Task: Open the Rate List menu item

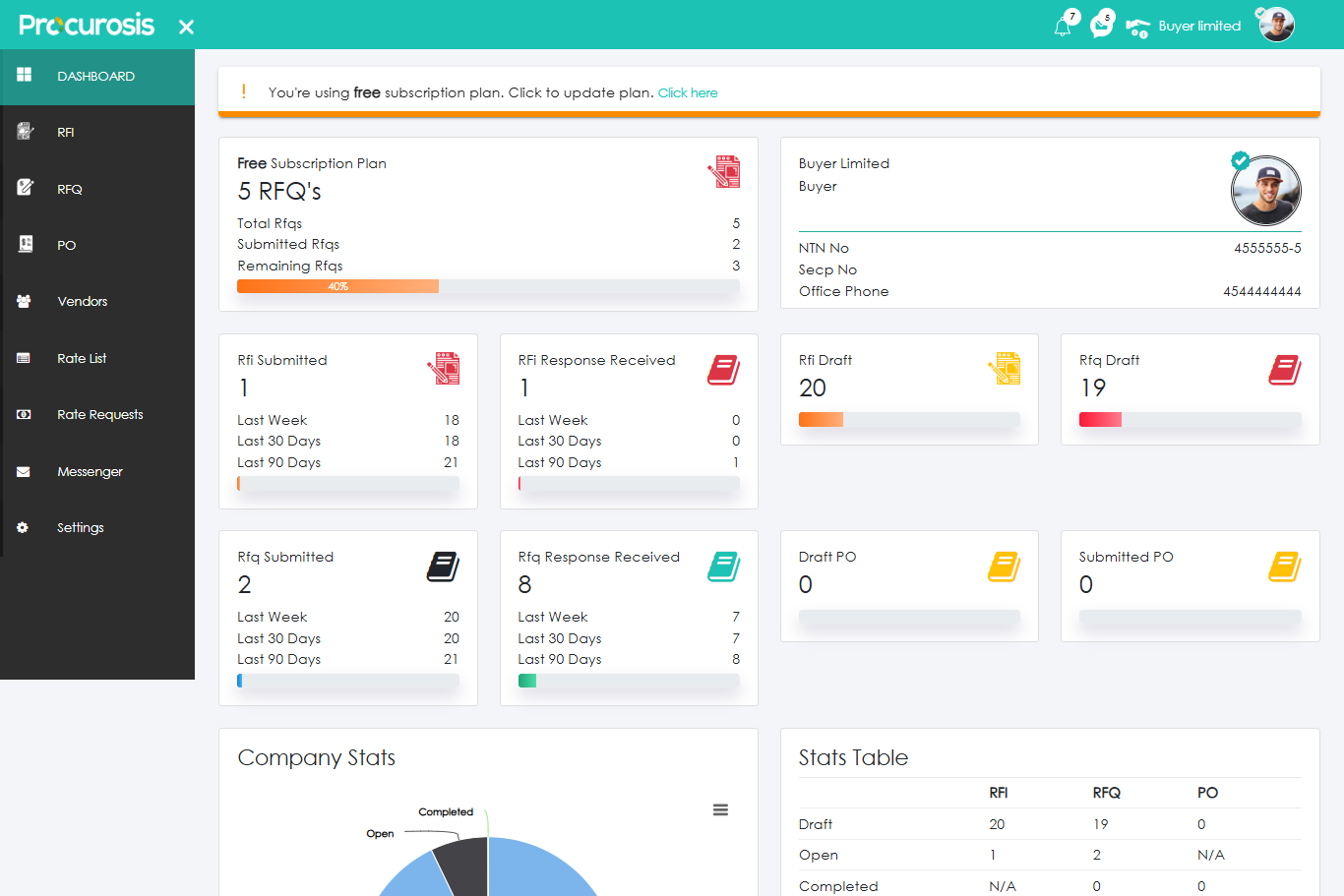Action: click(82, 359)
